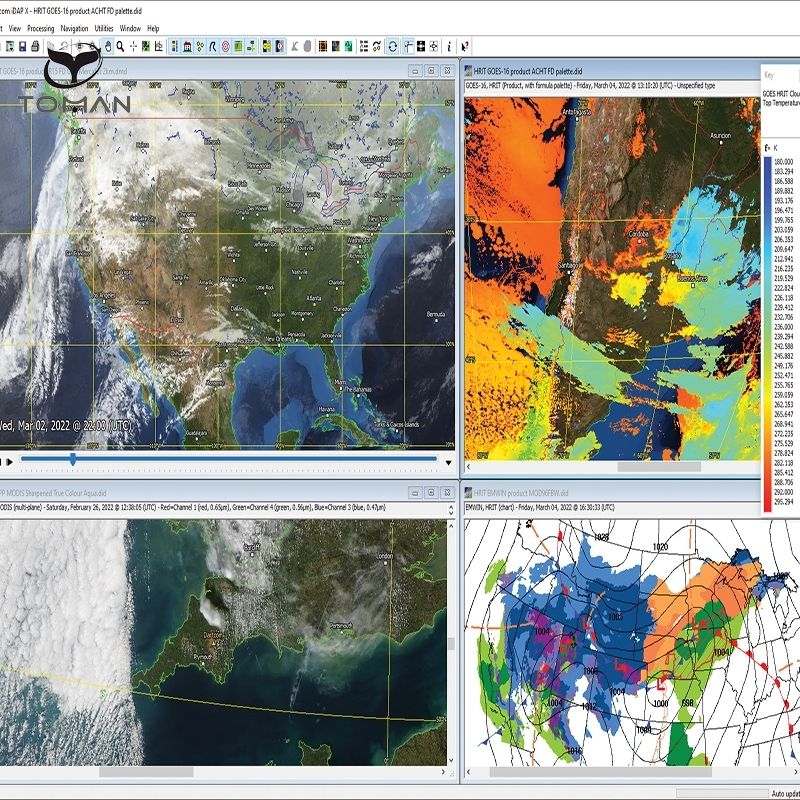Open the Navigation menu
The width and height of the screenshot is (800, 800).
pyautogui.click(x=74, y=29)
